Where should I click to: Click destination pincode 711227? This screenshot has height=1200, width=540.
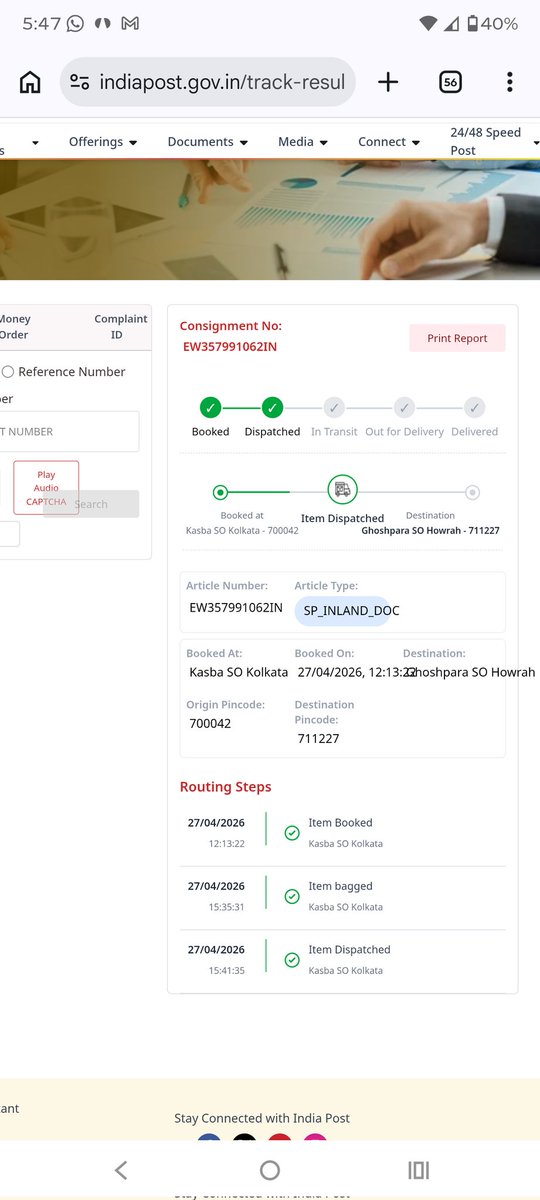pos(318,739)
